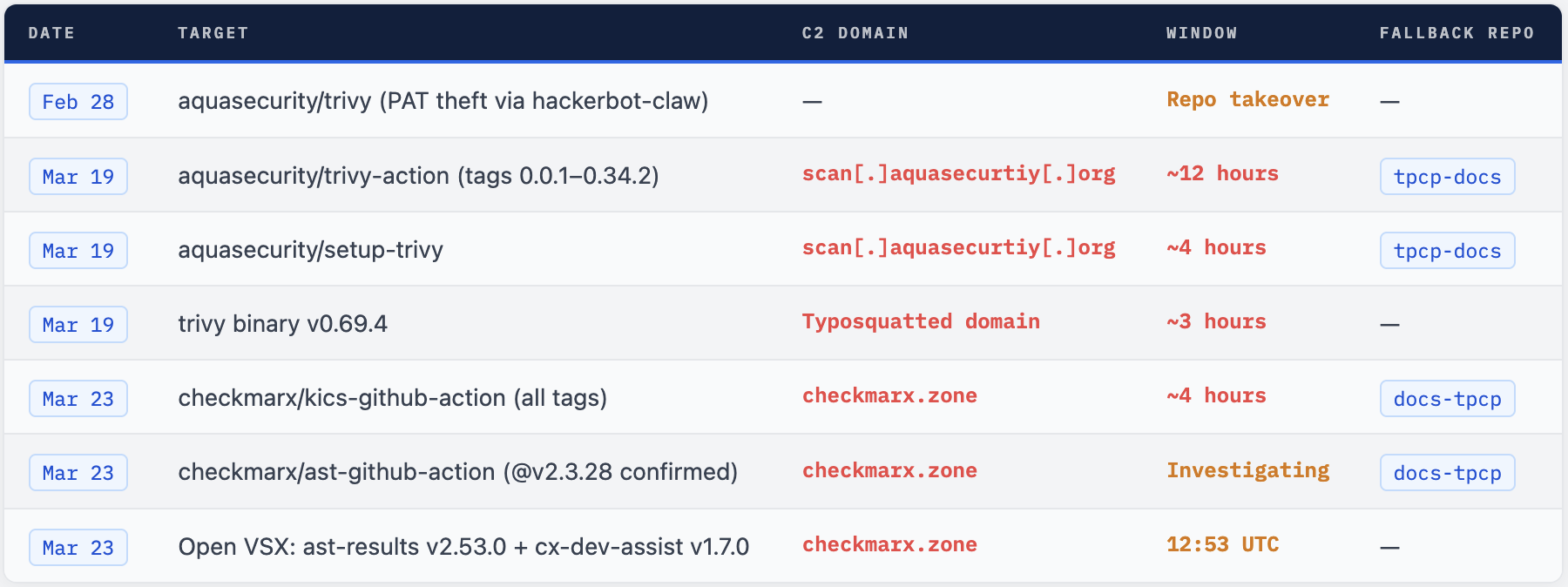Click the DATE column header

51,33
